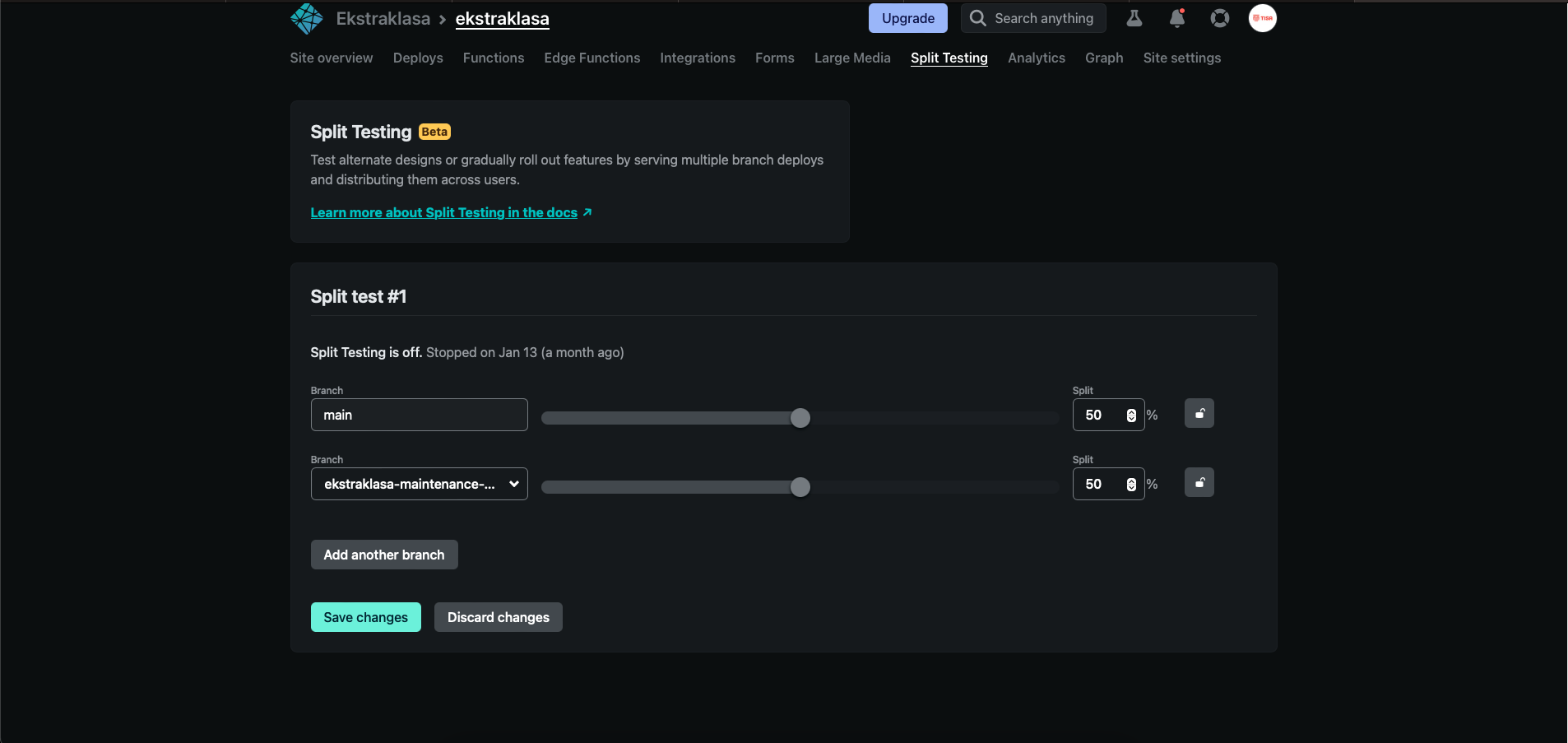Open the support lifebuoy icon
This screenshot has width=1568, height=743.
tap(1220, 18)
